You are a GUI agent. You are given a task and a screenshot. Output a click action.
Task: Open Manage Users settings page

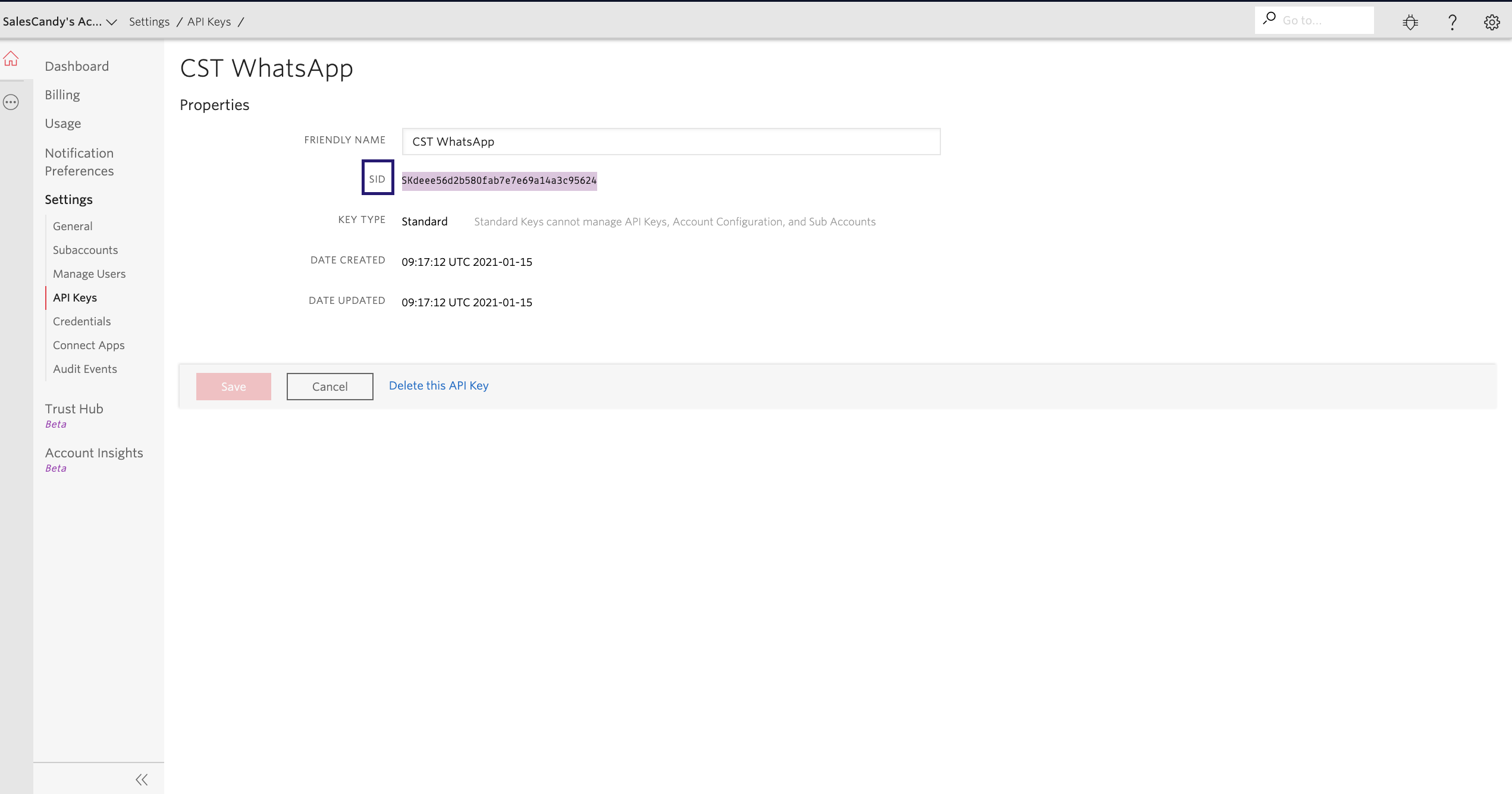(x=89, y=274)
